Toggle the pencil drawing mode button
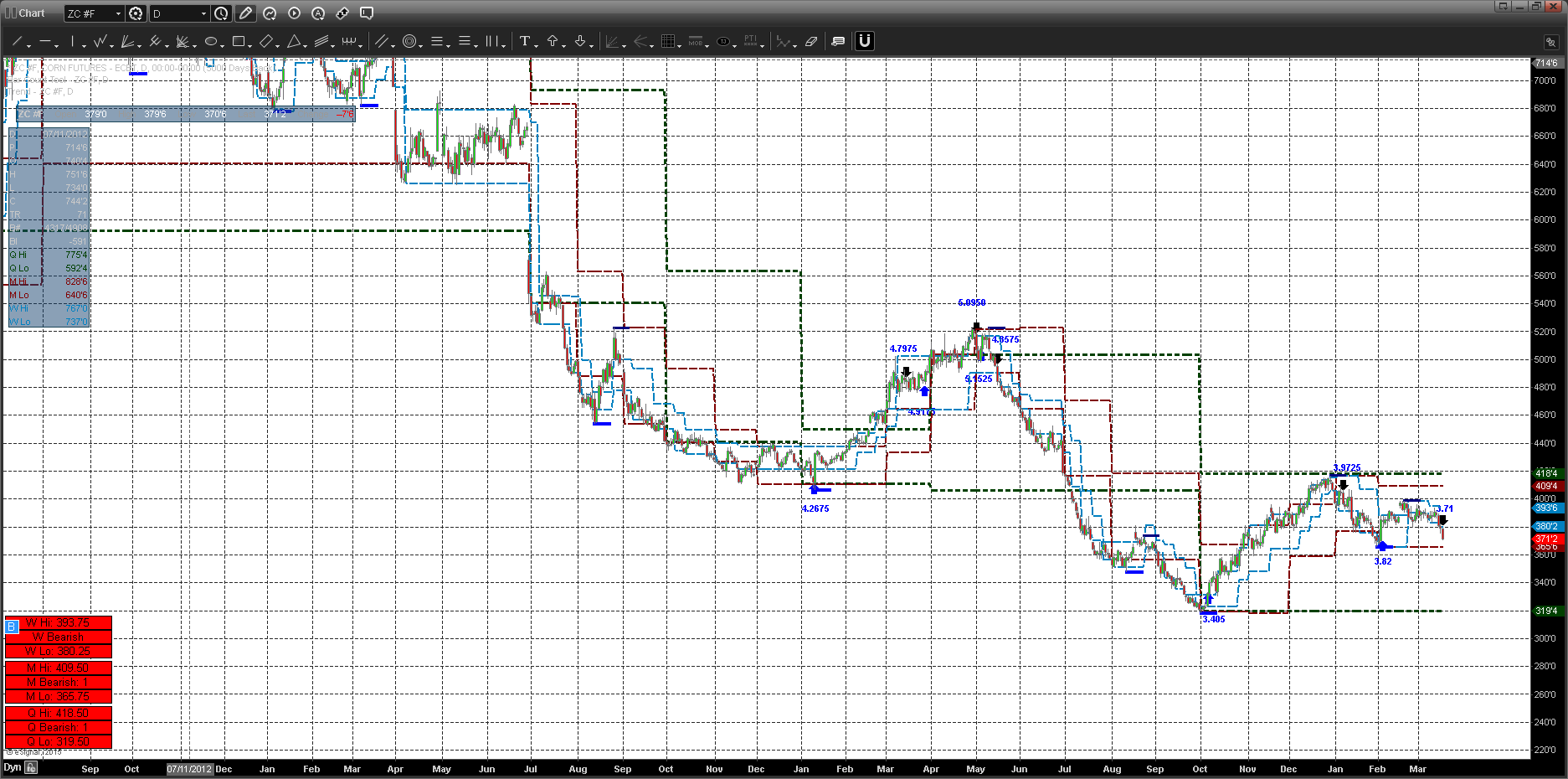This screenshot has width=1568, height=779. tap(245, 13)
